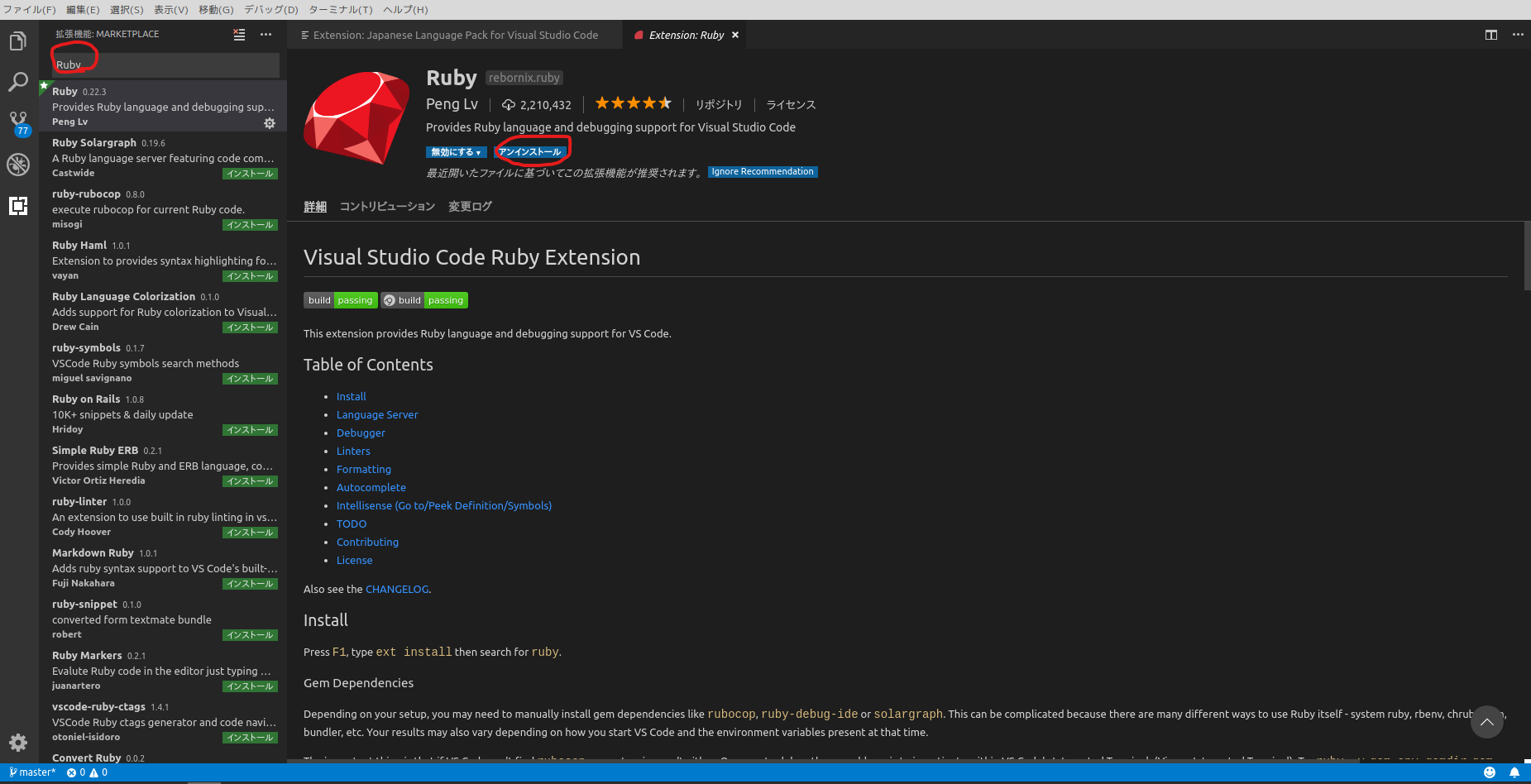The image size is (1531, 784).
Task: Install ruby-snippet extension
Action: (x=250, y=635)
